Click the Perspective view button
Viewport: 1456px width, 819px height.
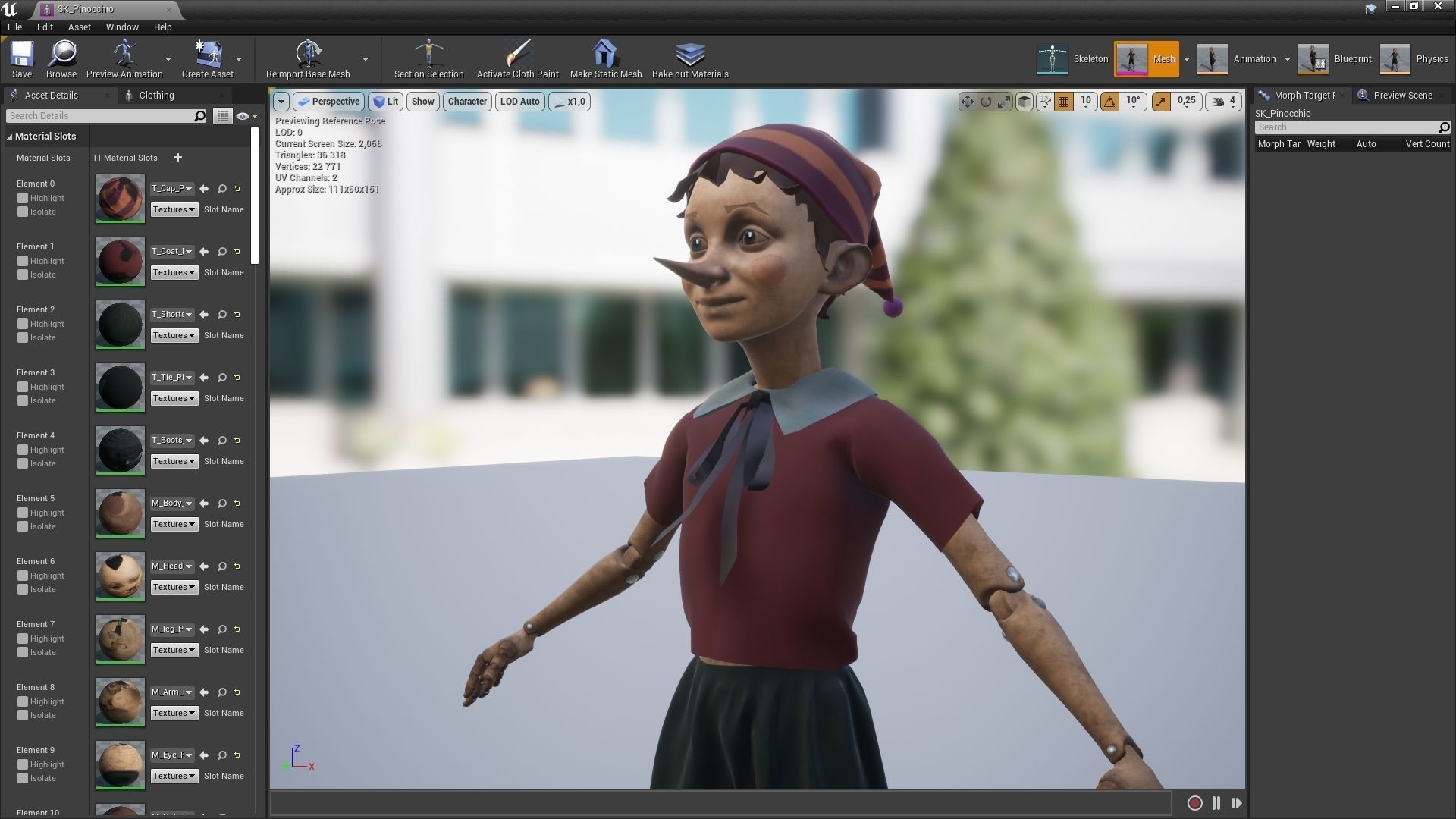328,102
